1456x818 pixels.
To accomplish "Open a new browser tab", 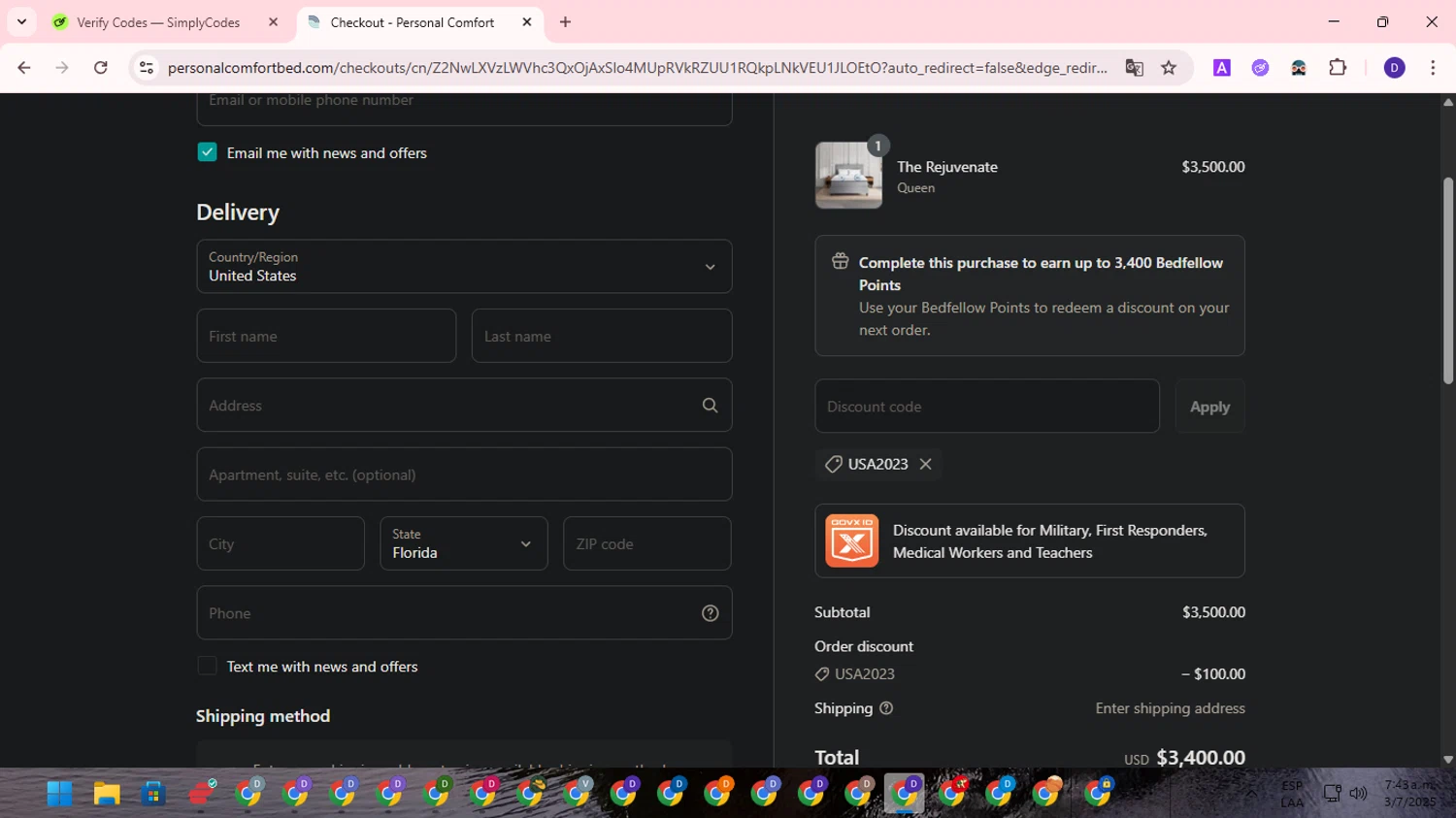I will [x=565, y=22].
